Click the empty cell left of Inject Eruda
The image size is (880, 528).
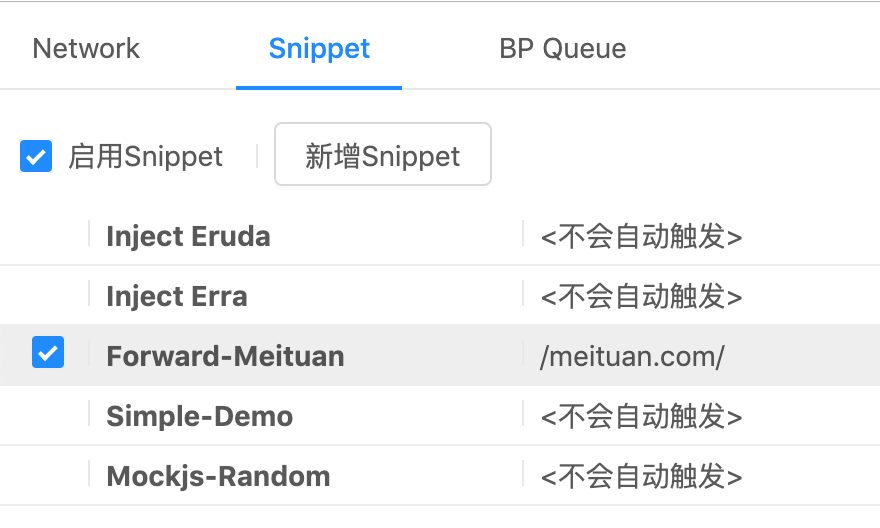pyautogui.click(x=46, y=237)
